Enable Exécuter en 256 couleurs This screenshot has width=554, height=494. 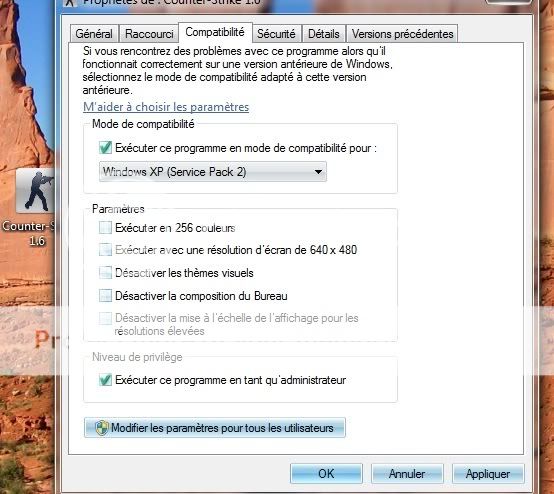tap(105, 228)
